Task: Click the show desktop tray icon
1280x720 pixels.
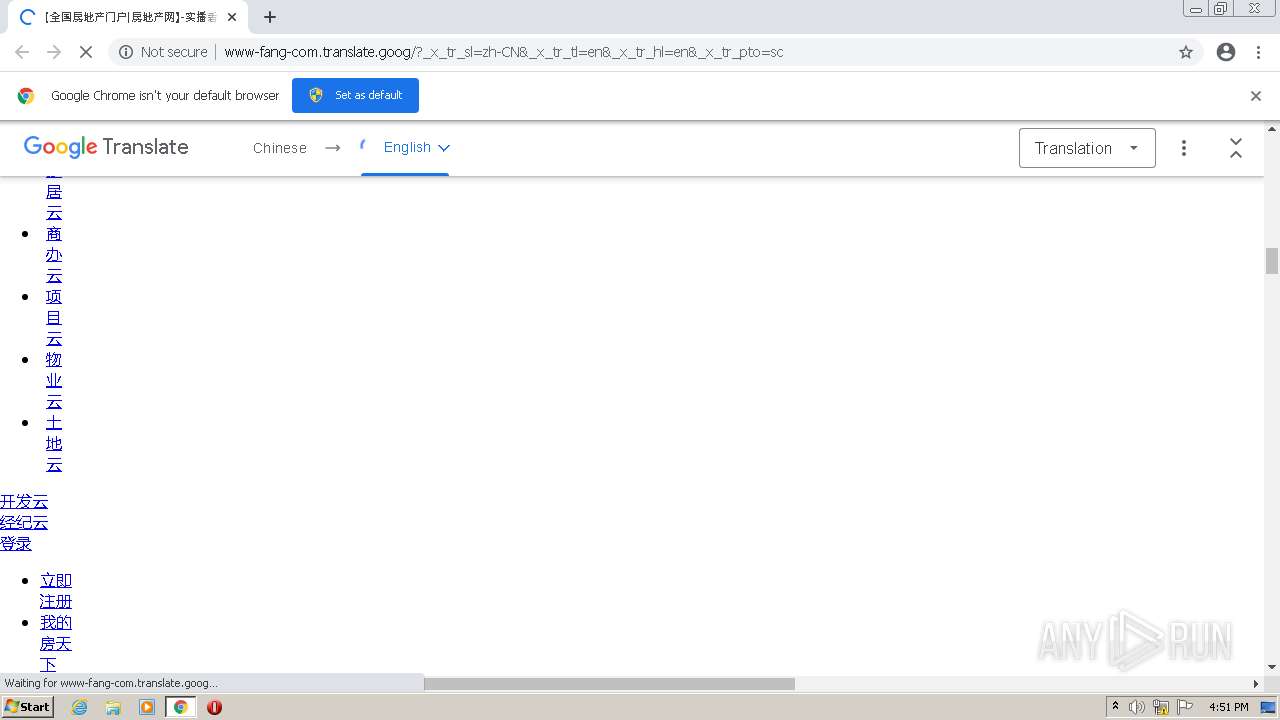Action: 1269,707
